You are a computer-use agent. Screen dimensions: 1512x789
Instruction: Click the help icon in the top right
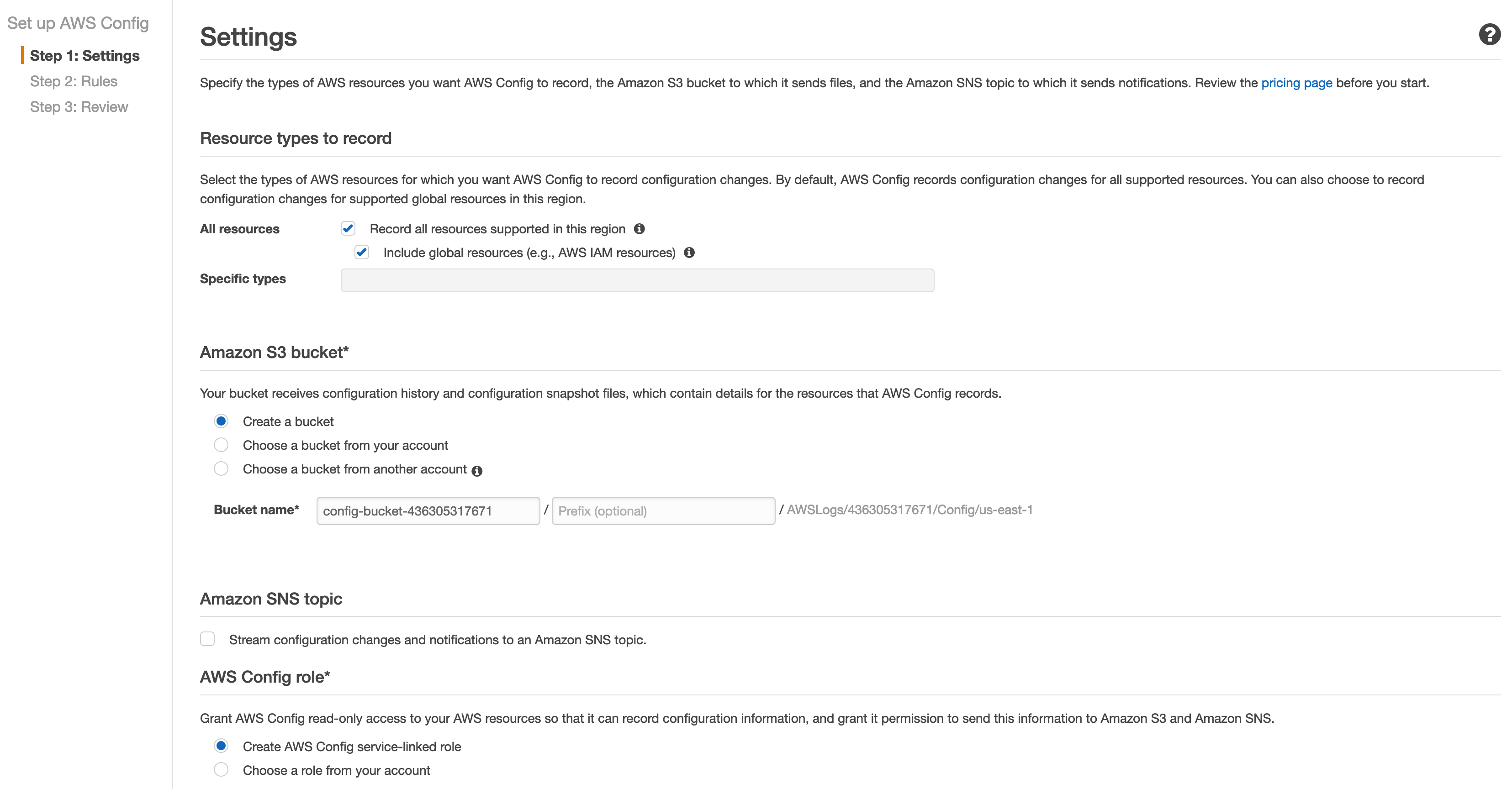tap(1489, 35)
